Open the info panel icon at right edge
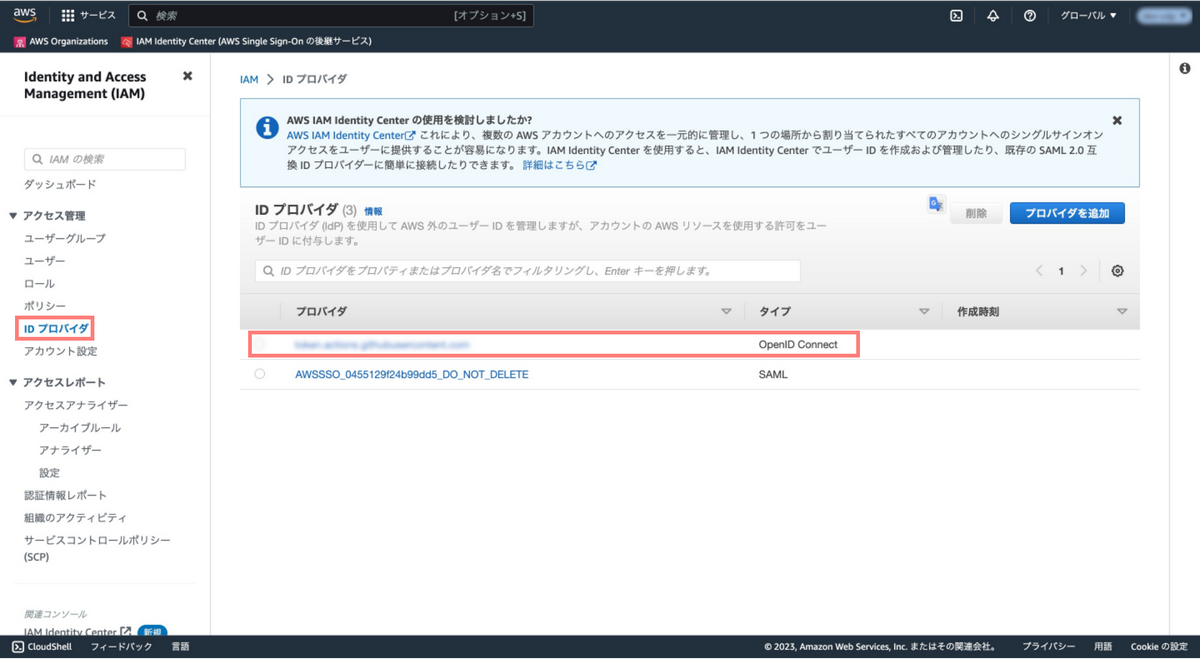Viewport: 1200px width, 659px height. 1185,69
